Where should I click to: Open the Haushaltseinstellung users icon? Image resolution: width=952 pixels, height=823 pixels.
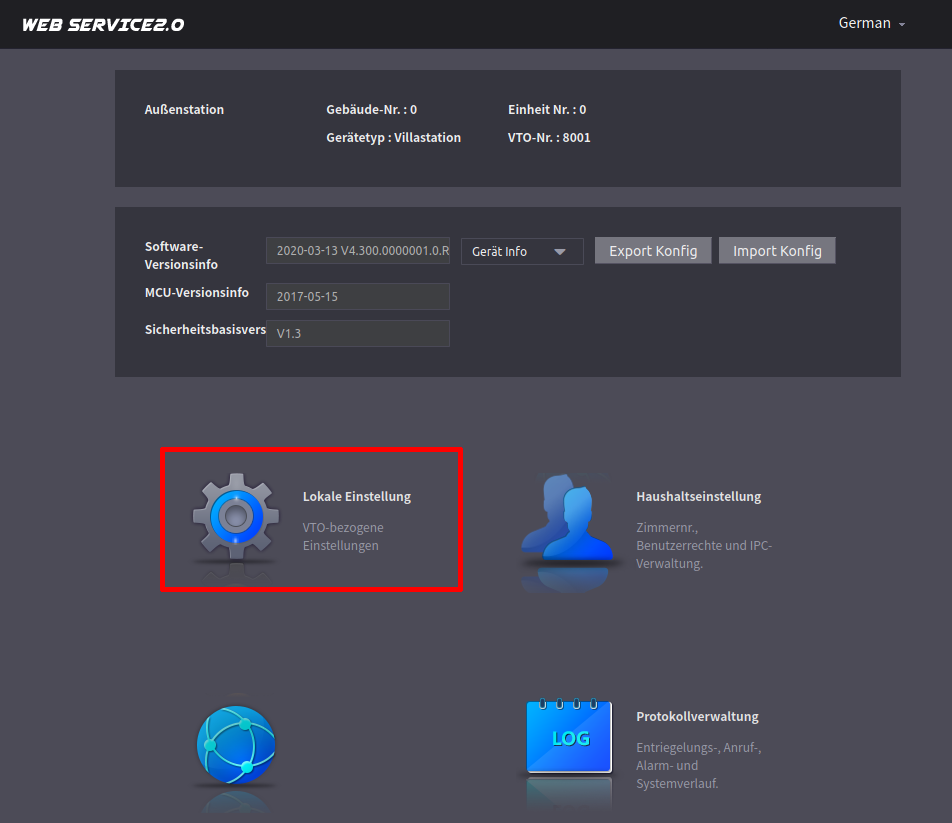pos(567,518)
